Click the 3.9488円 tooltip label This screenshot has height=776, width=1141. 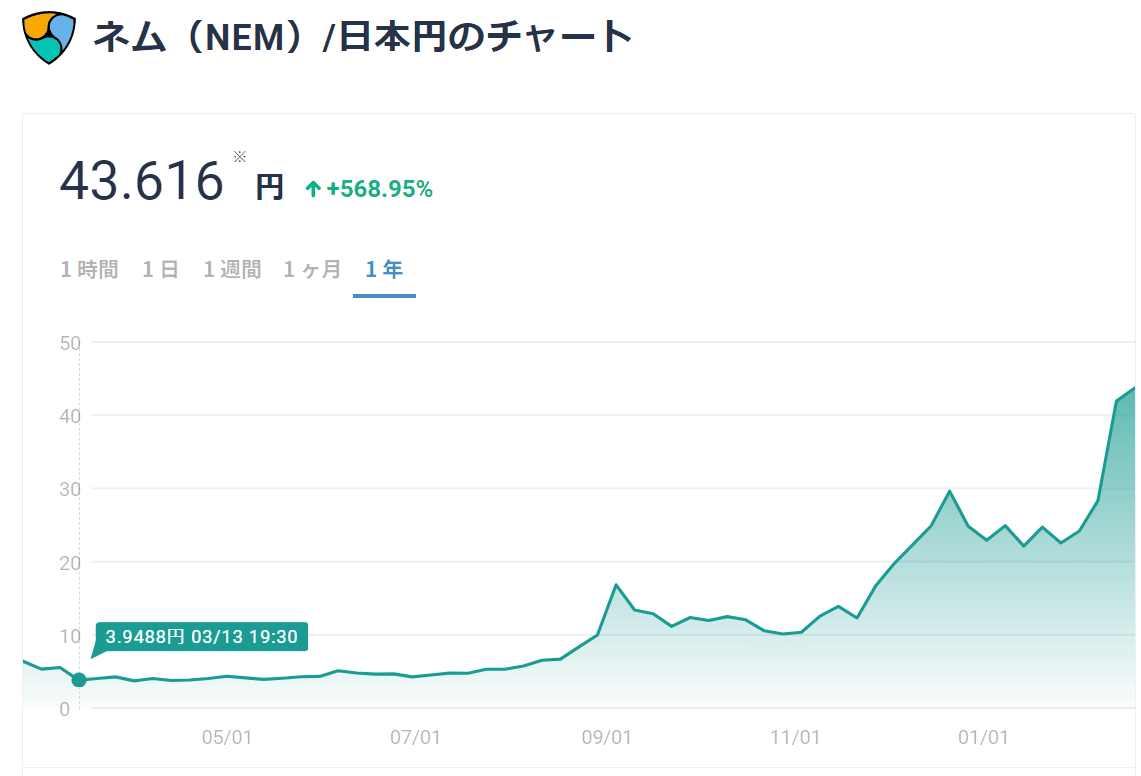tap(199, 636)
